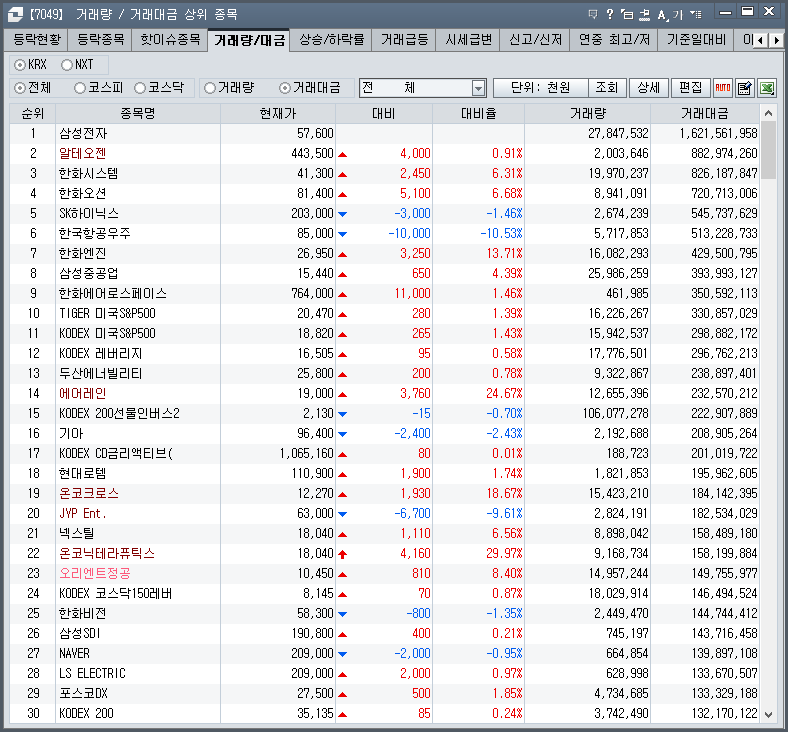Switch to the 등락종목 tab

tap(101, 40)
